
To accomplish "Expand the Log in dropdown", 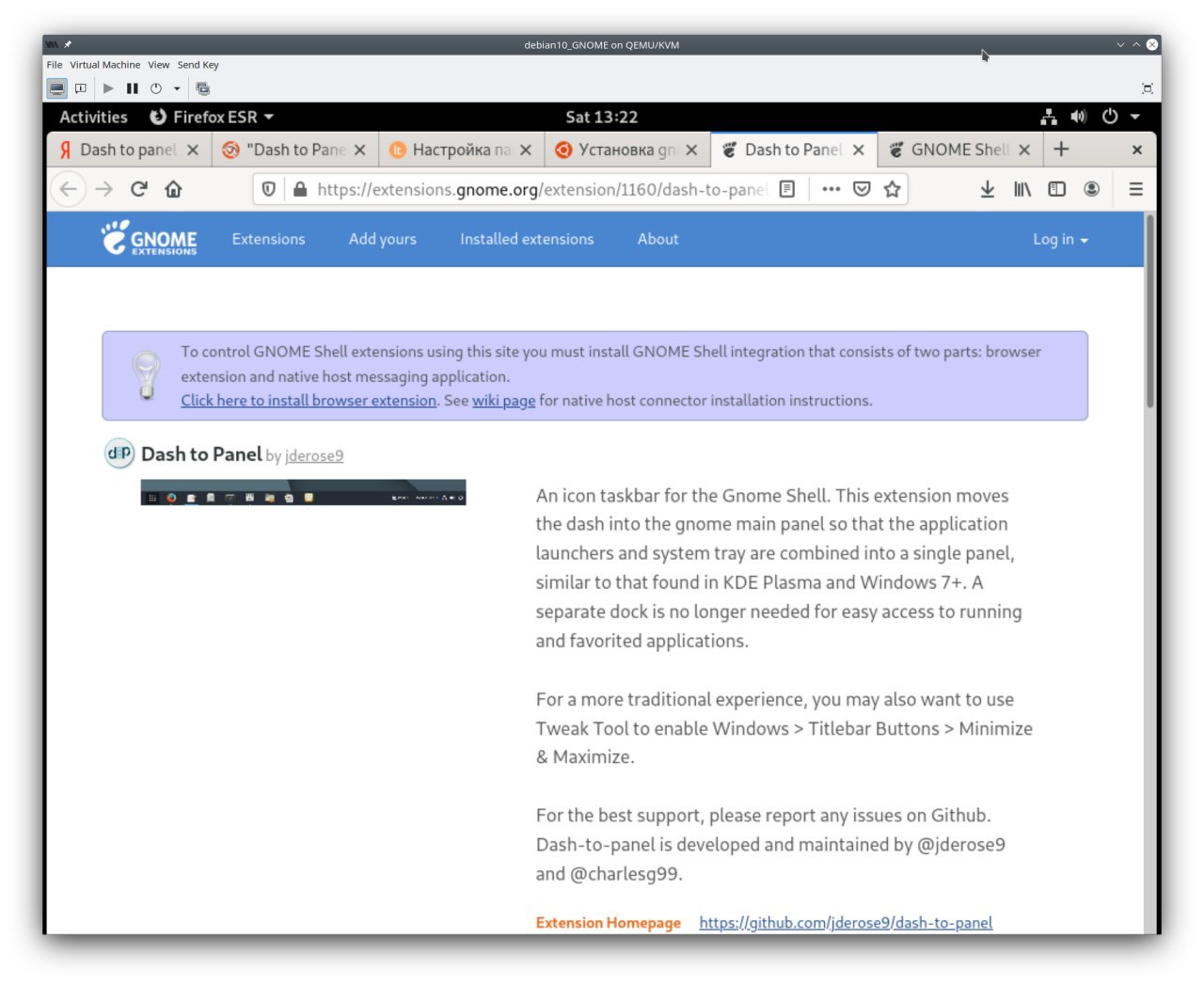I will pos(1060,239).
